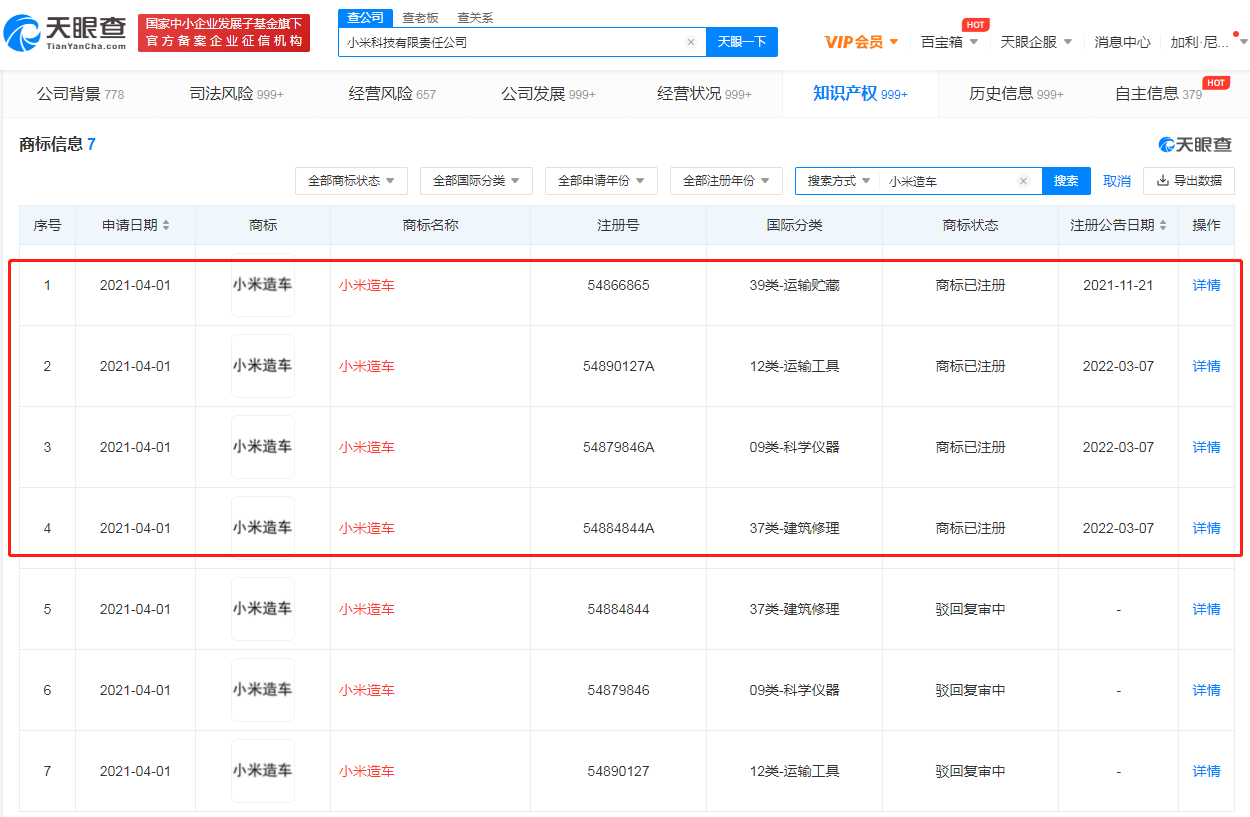The width and height of the screenshot is (1250, 817).
Task: Clear the company search field
Action: point(690,42)
